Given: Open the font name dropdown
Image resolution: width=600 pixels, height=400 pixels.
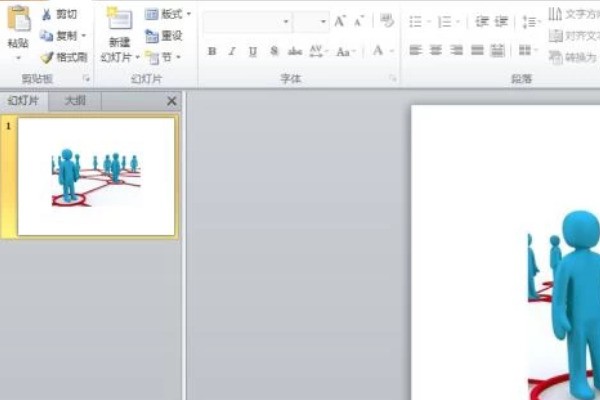Looking at the screenshot, I should [286, 21].
